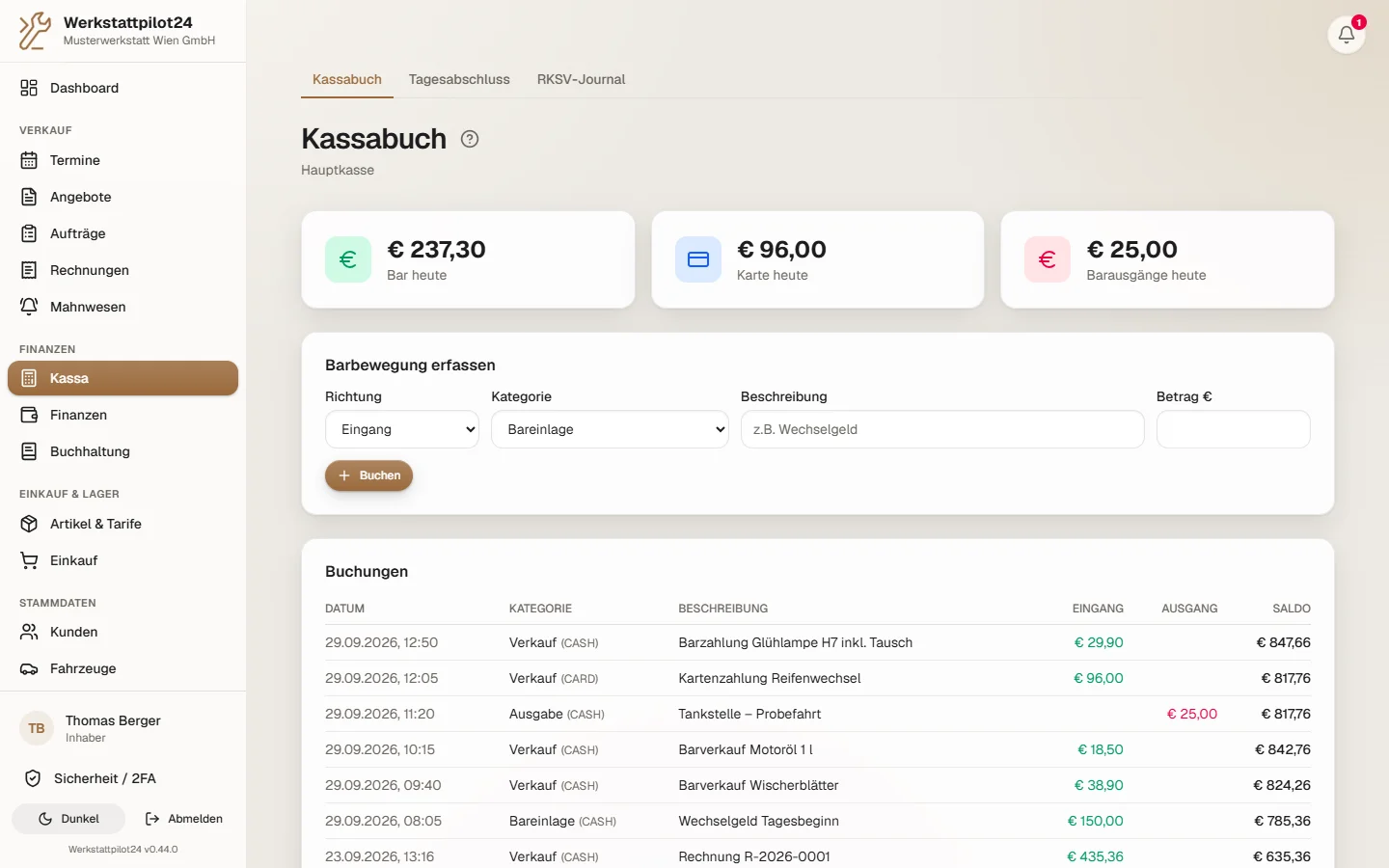Click the Abmelden logout button
Screen dimensions: 1389x868
183,819
